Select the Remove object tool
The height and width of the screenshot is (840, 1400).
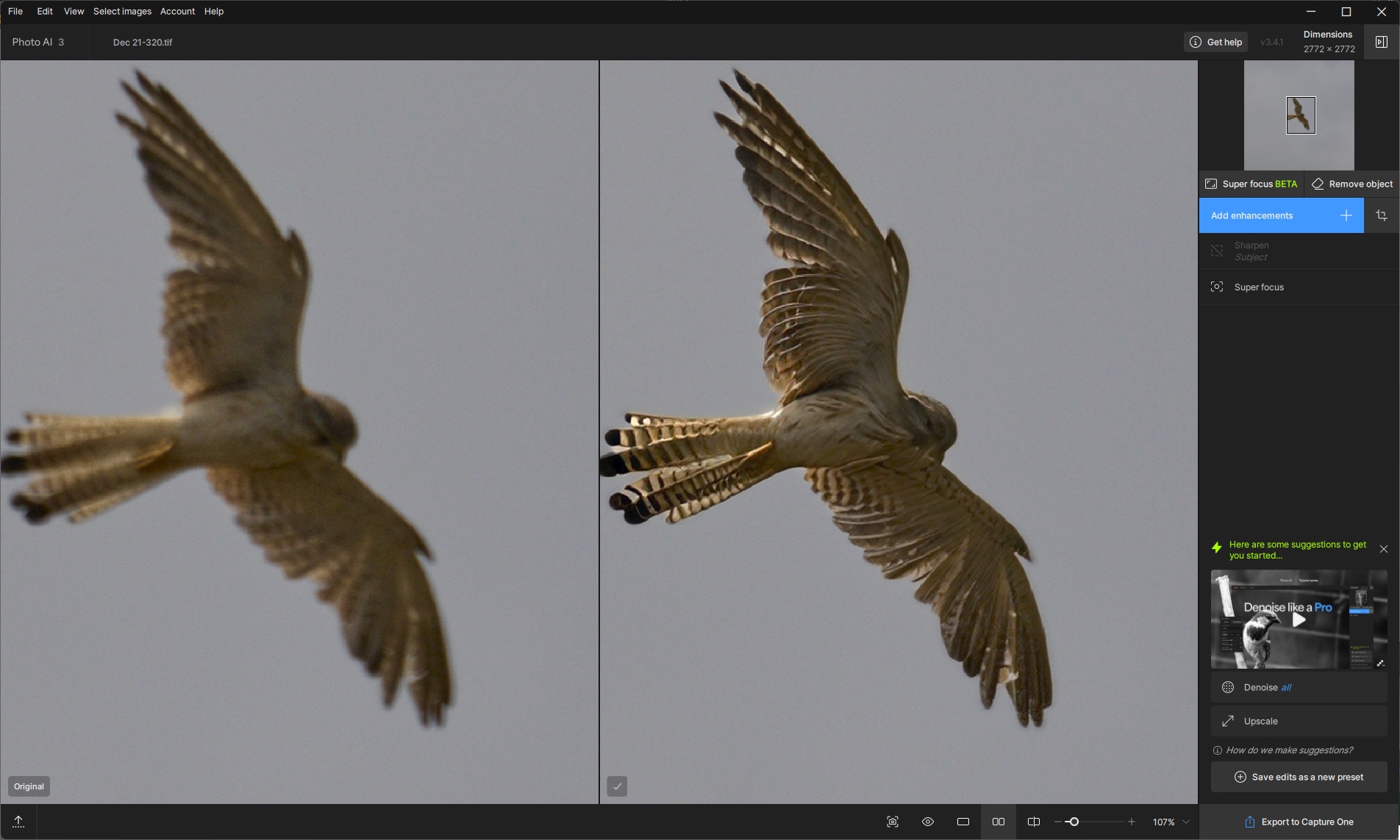(x=1352, y=184)
